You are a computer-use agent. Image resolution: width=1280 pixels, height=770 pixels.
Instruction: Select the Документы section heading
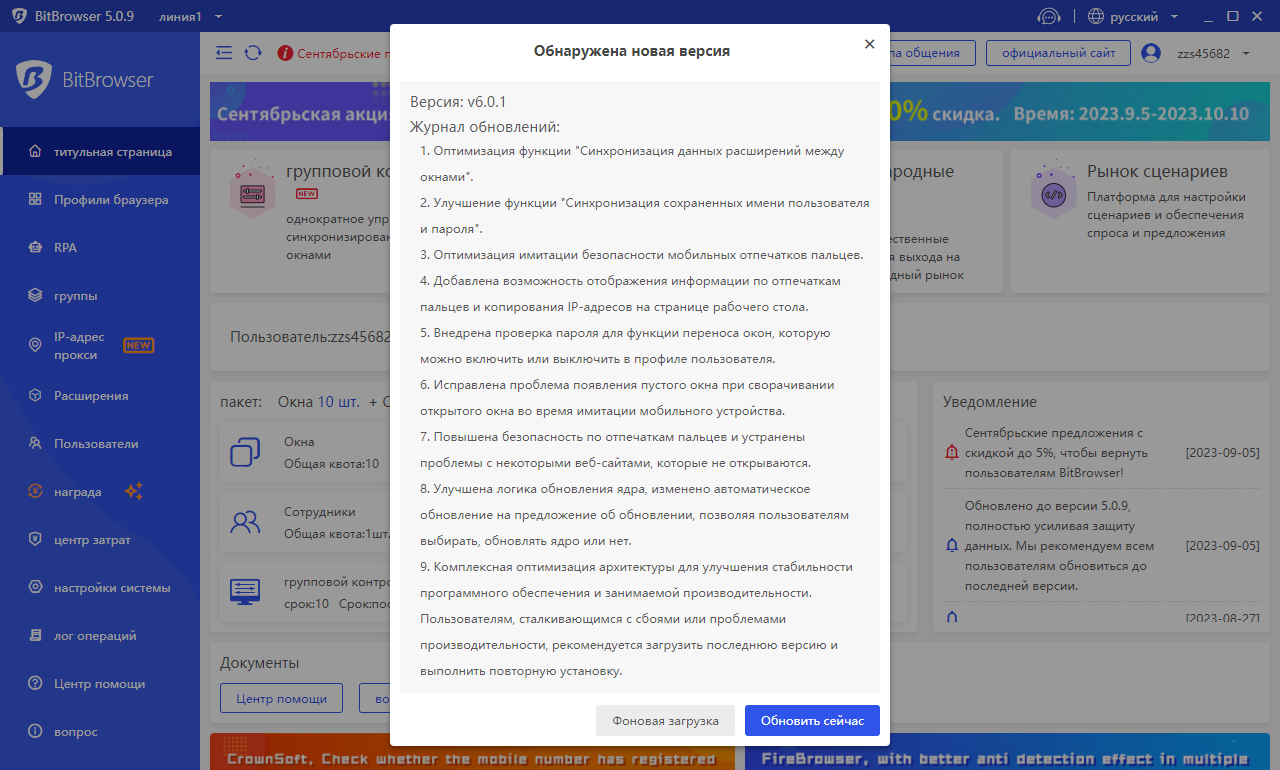(260, 663)
